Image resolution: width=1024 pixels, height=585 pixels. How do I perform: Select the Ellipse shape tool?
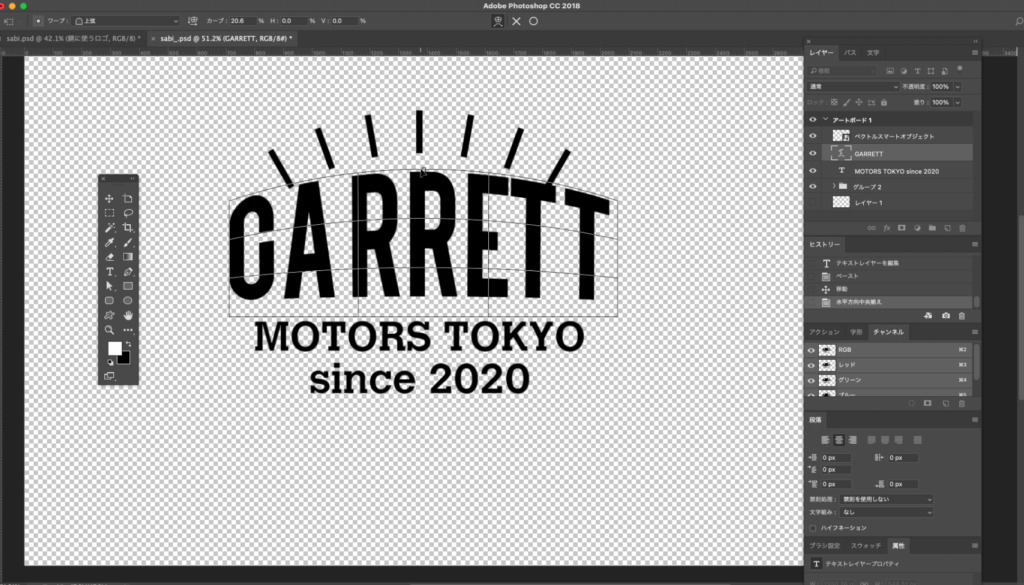pyautogui.click(x=127, y=300)
